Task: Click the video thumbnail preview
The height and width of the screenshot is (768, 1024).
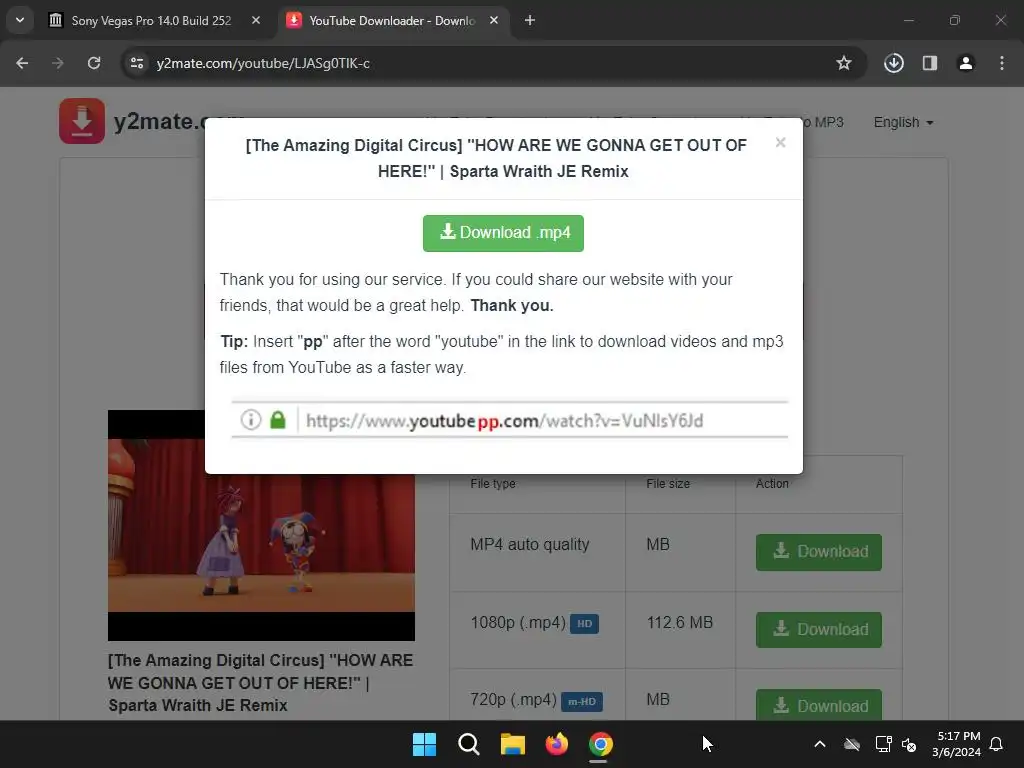Action: (261, 525)
